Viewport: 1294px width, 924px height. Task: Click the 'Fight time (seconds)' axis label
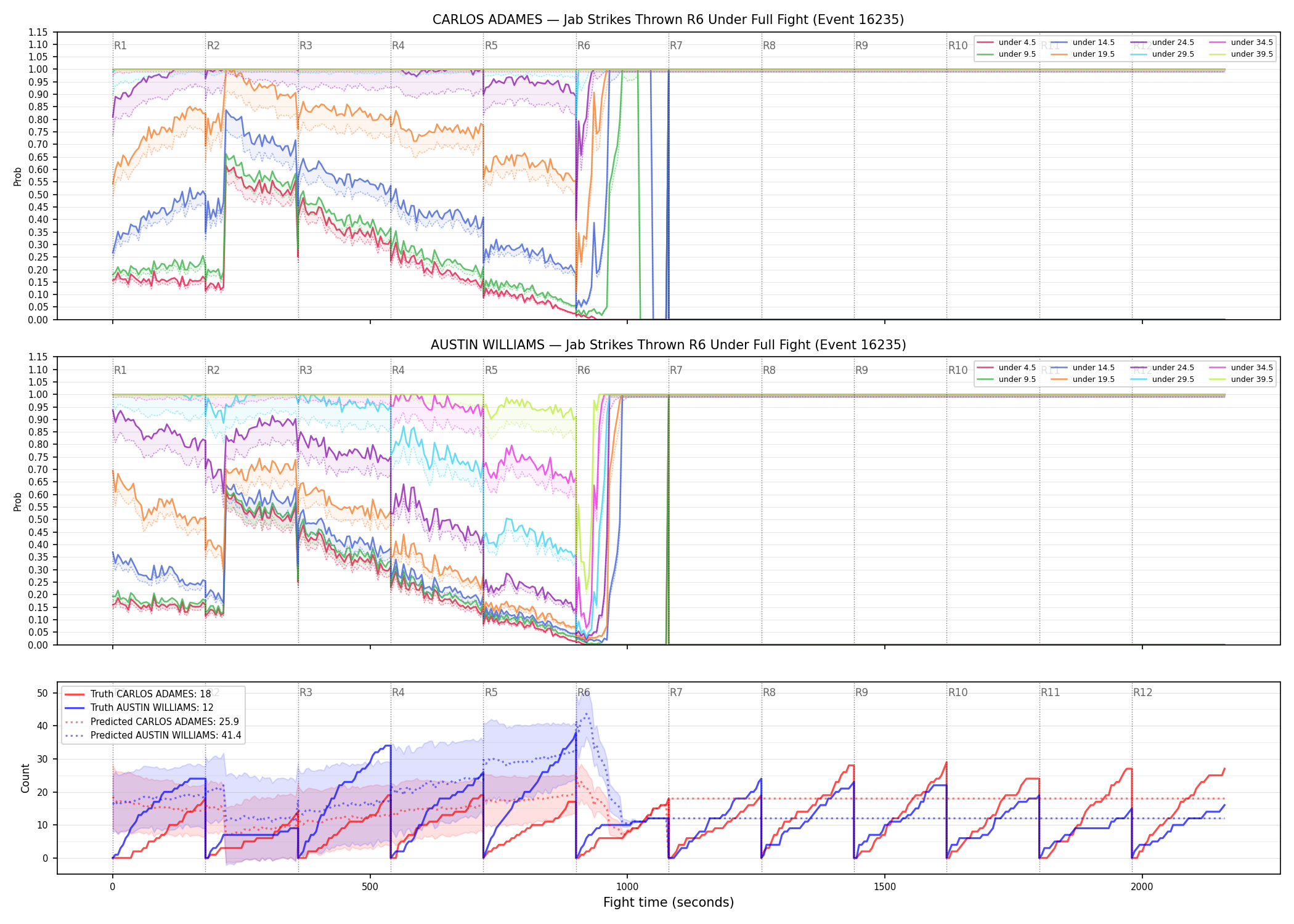point(669,902)
